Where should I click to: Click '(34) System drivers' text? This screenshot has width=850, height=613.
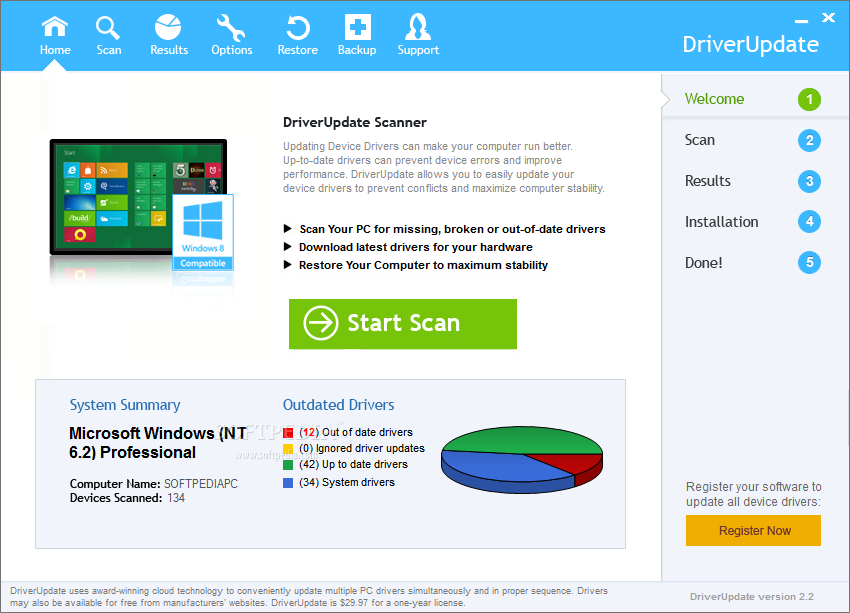click(x=346, y=482)
